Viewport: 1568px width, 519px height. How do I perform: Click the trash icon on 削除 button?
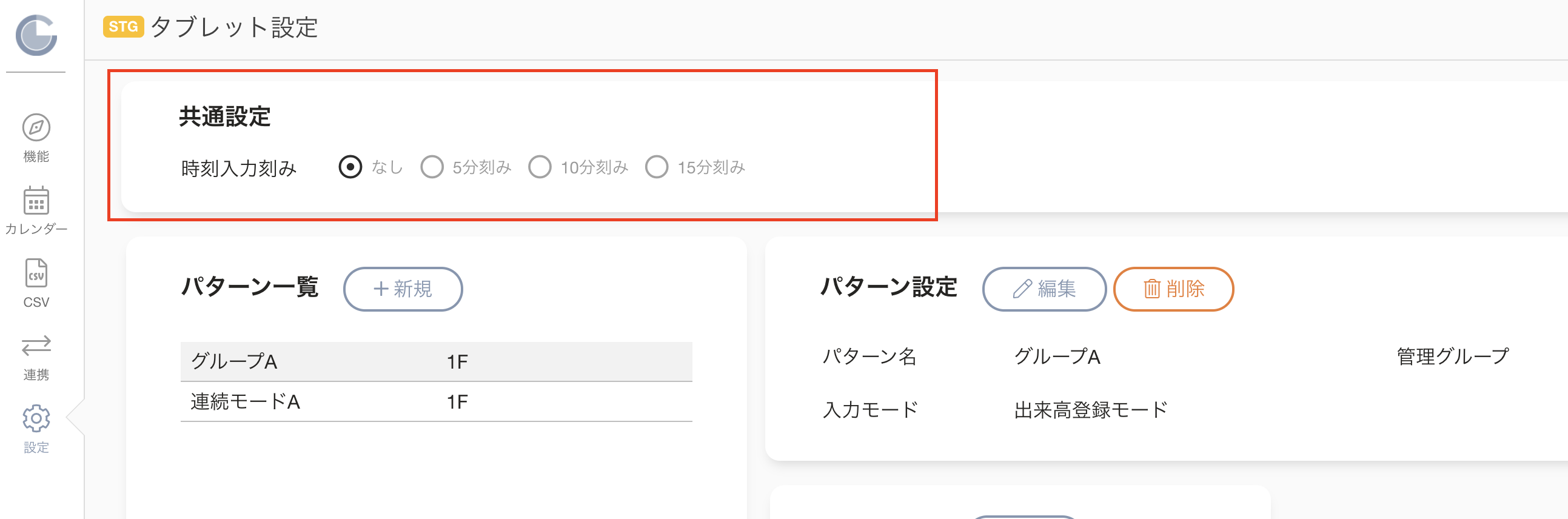(1151, 289)
